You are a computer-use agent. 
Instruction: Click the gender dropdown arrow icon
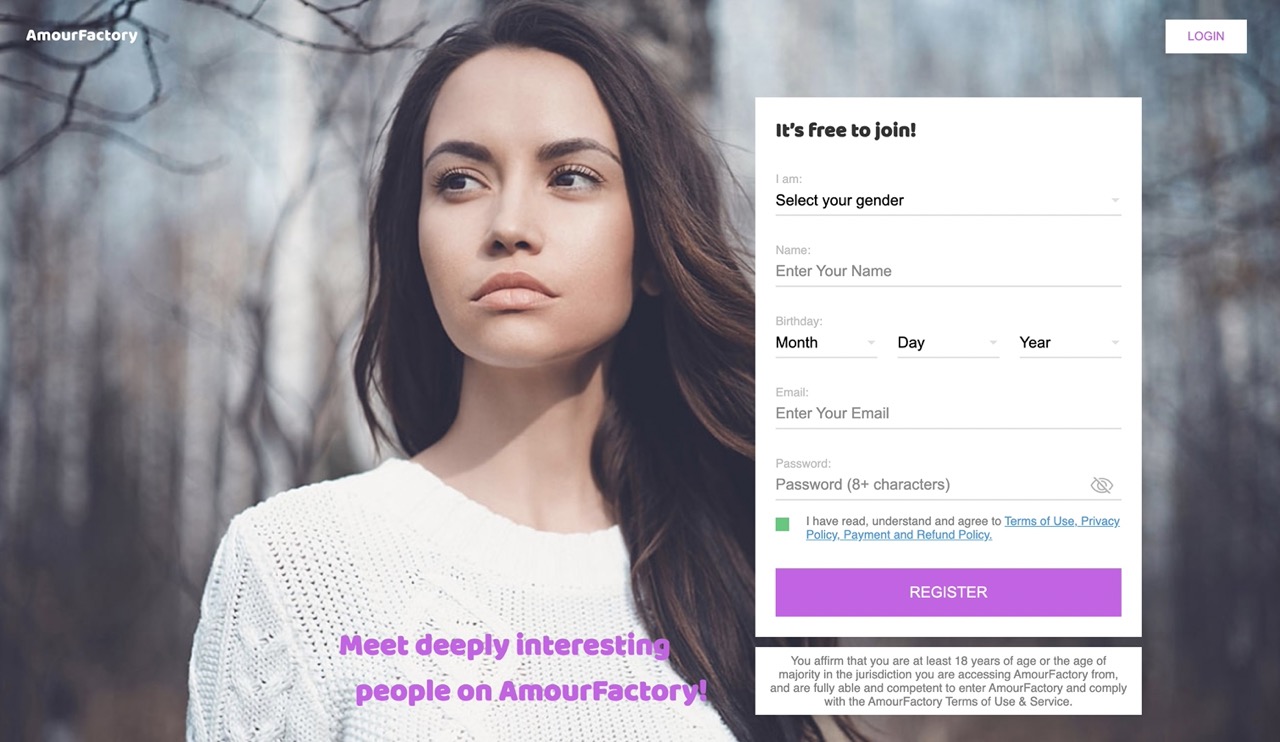pos(1115,200)
